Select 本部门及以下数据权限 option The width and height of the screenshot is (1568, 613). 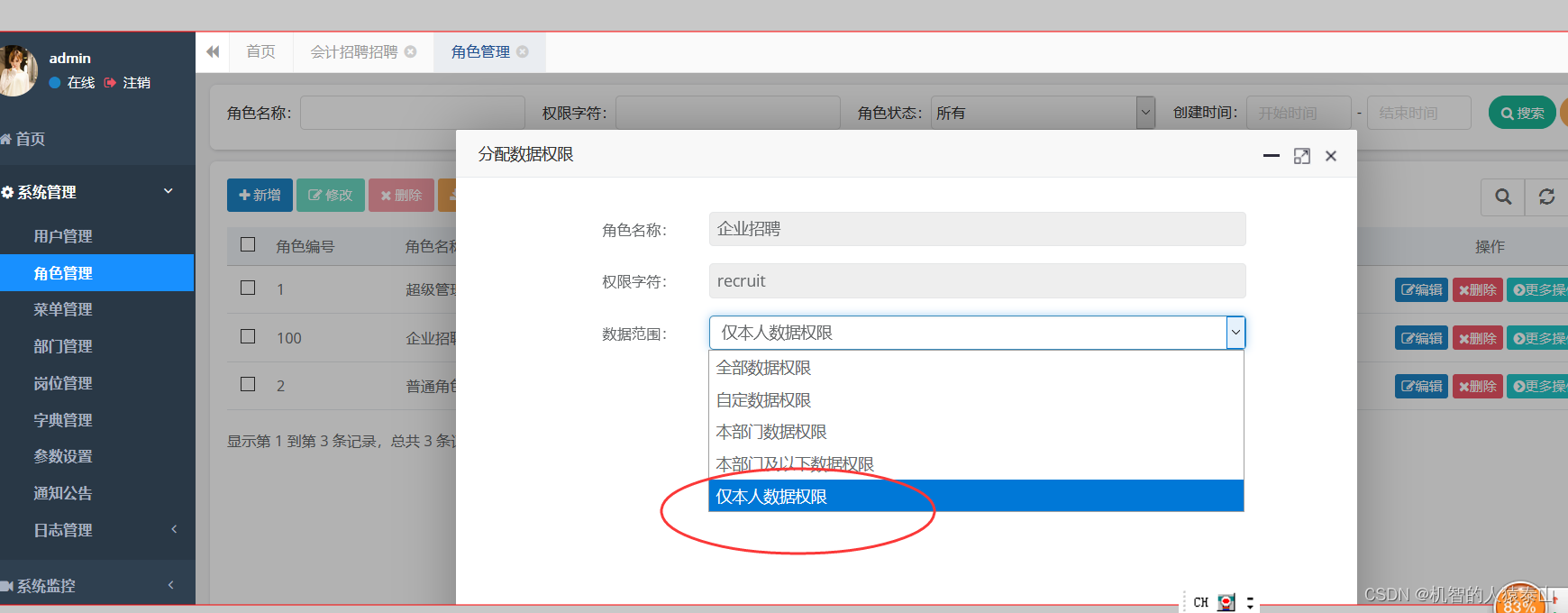[976, 463]
